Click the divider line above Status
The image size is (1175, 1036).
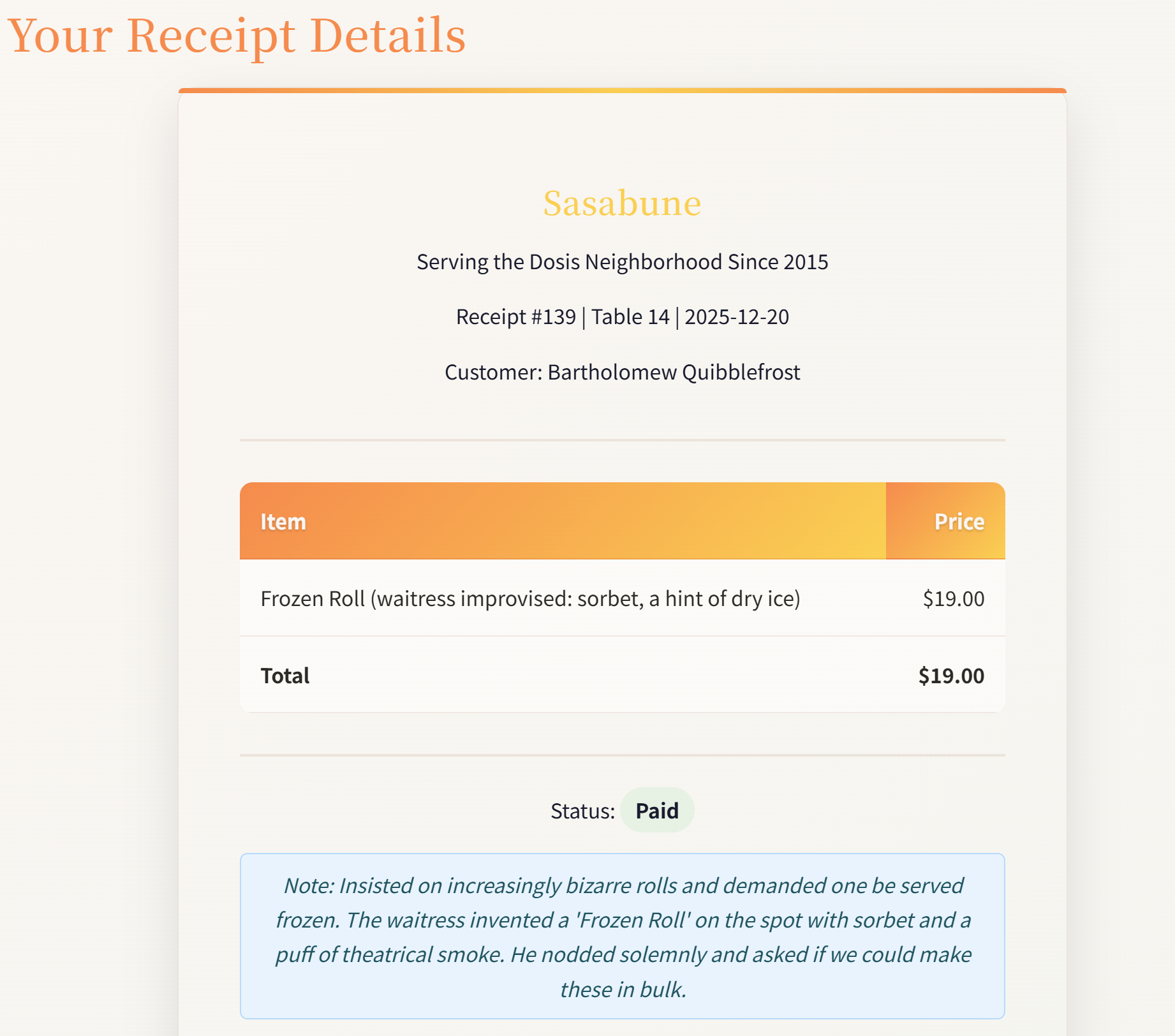(622, 755)
